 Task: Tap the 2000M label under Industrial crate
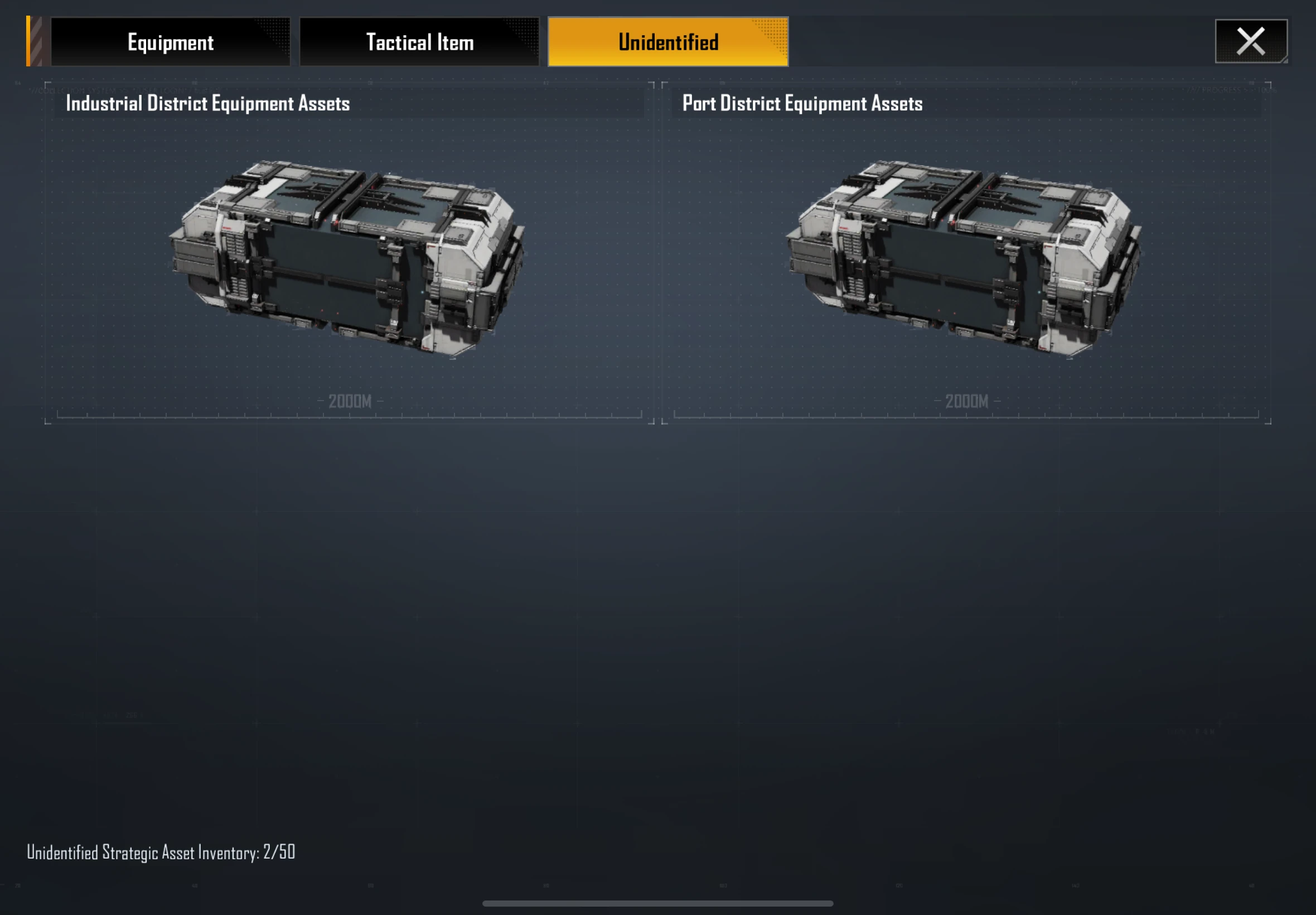pos(350,401)
